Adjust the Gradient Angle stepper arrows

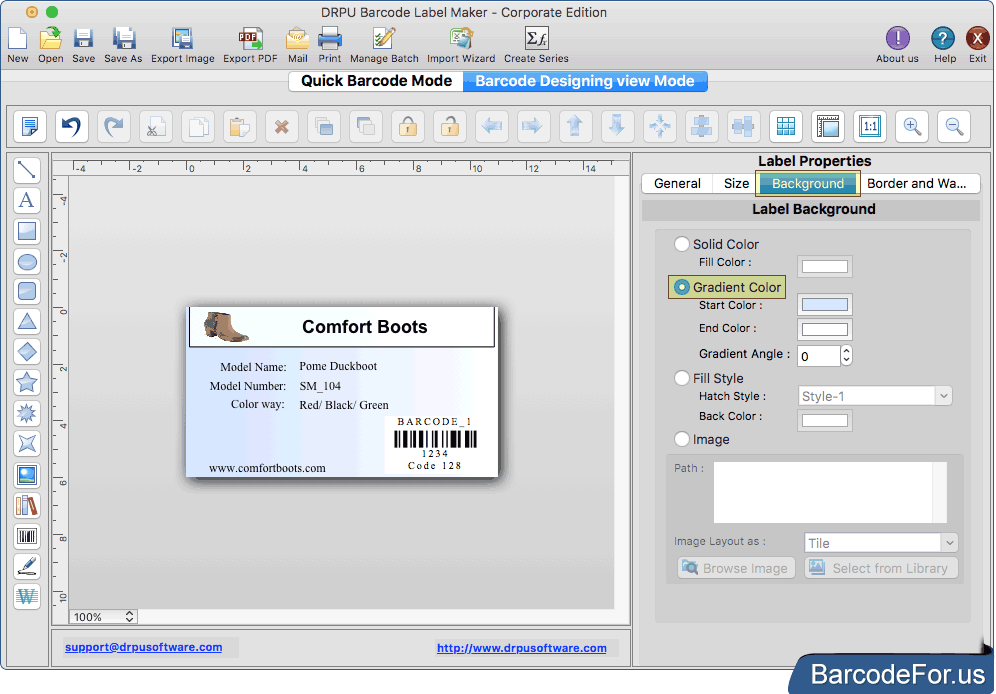(x=846, y=355)
